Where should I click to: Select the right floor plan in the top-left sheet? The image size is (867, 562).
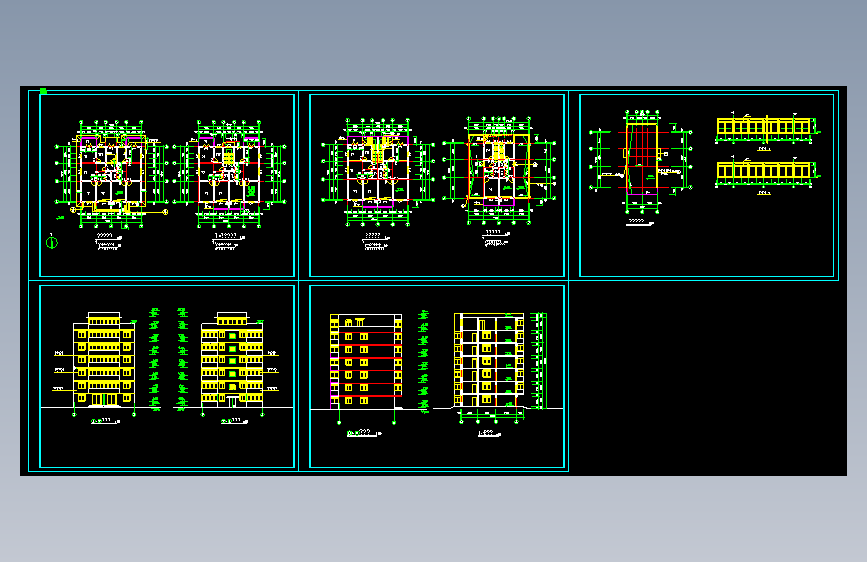[x=229, y=174]
